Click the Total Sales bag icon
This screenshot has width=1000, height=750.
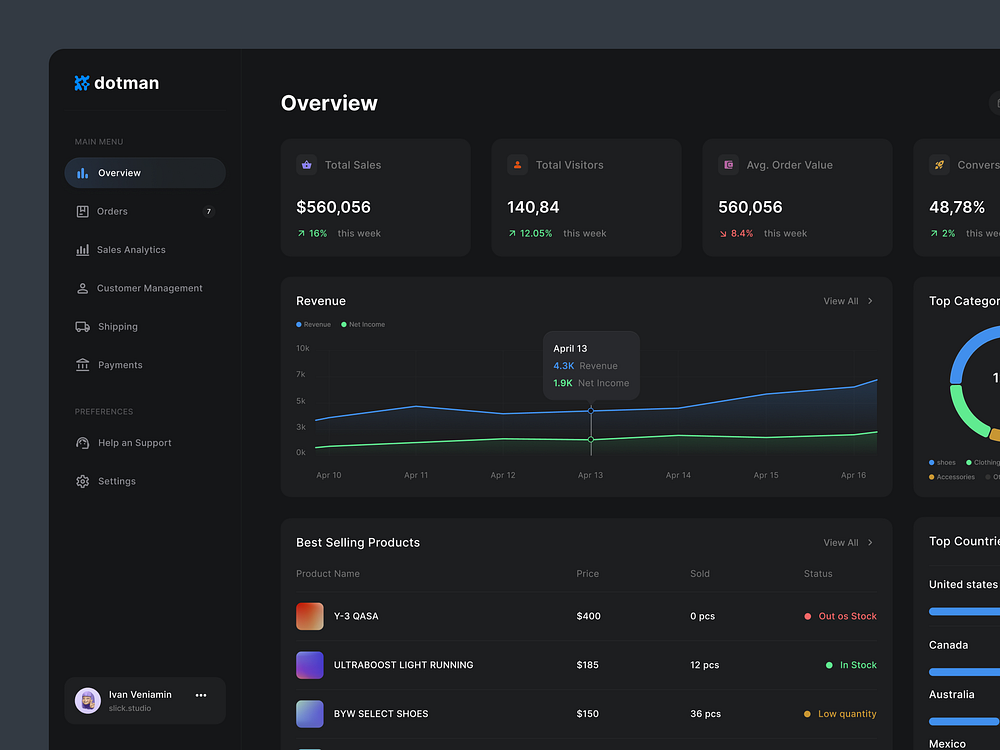coord(308,164)
